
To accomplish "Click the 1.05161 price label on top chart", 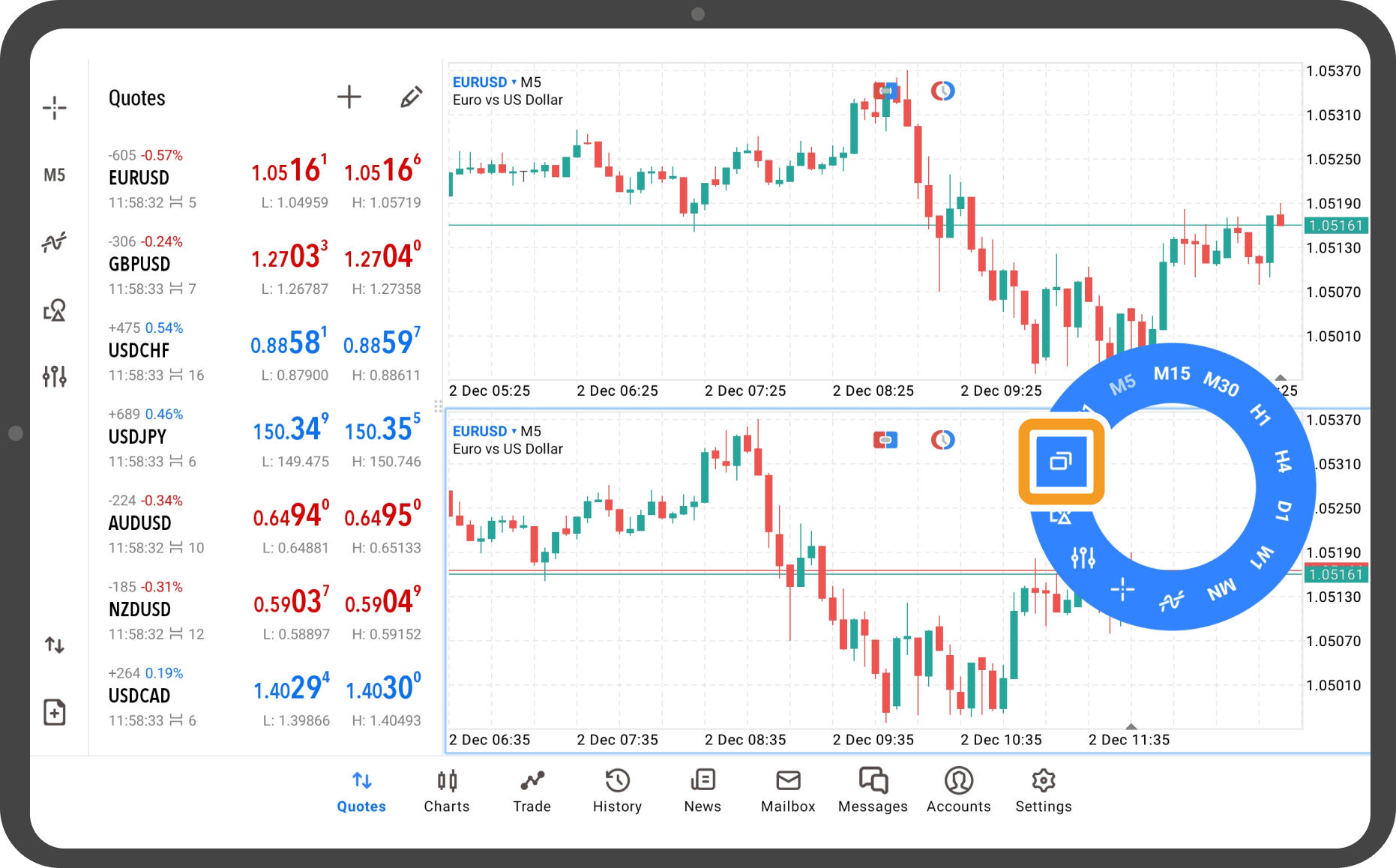I will click(1336, 226).
